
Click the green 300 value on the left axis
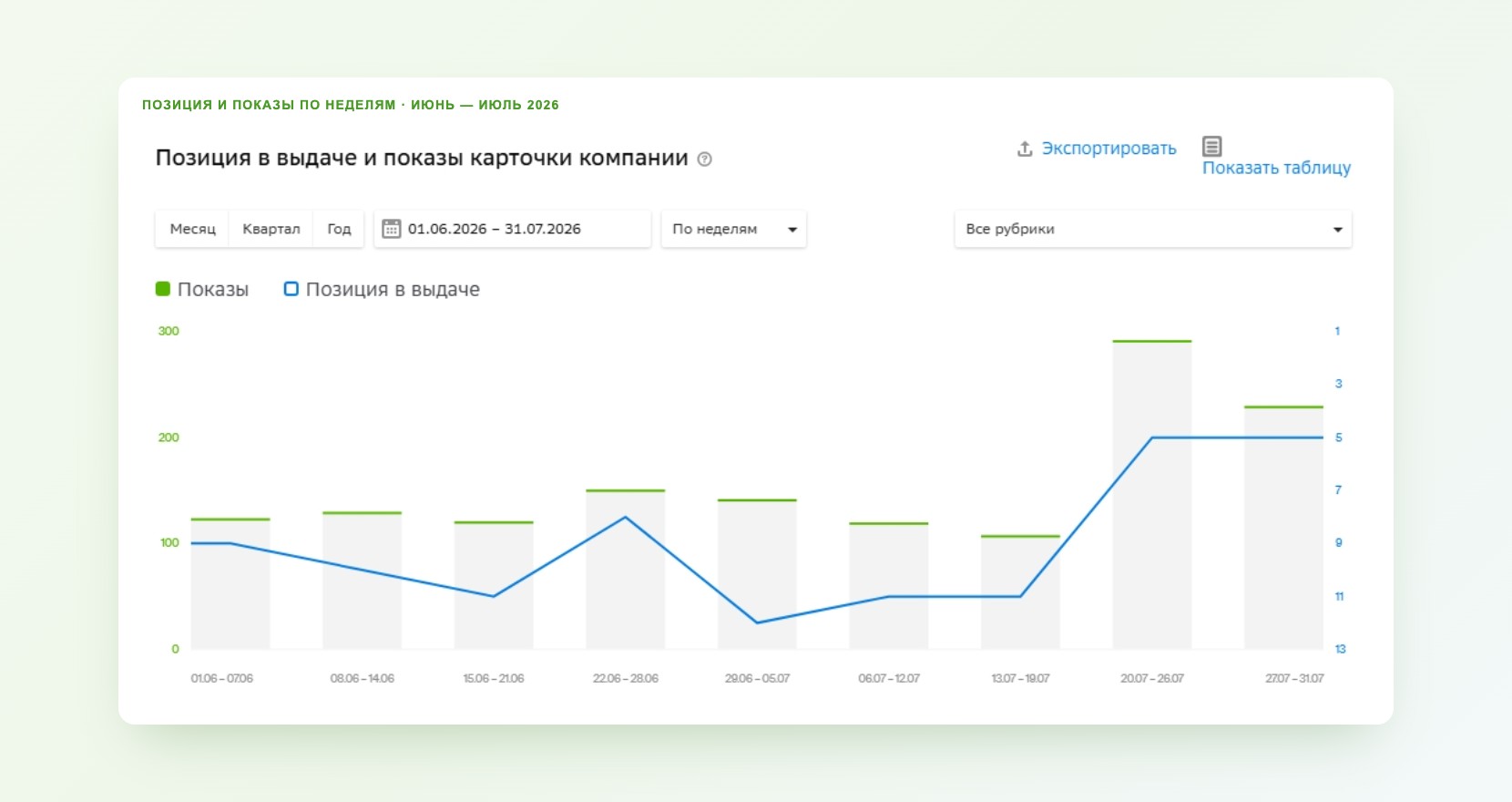click(x=169, y=331)
